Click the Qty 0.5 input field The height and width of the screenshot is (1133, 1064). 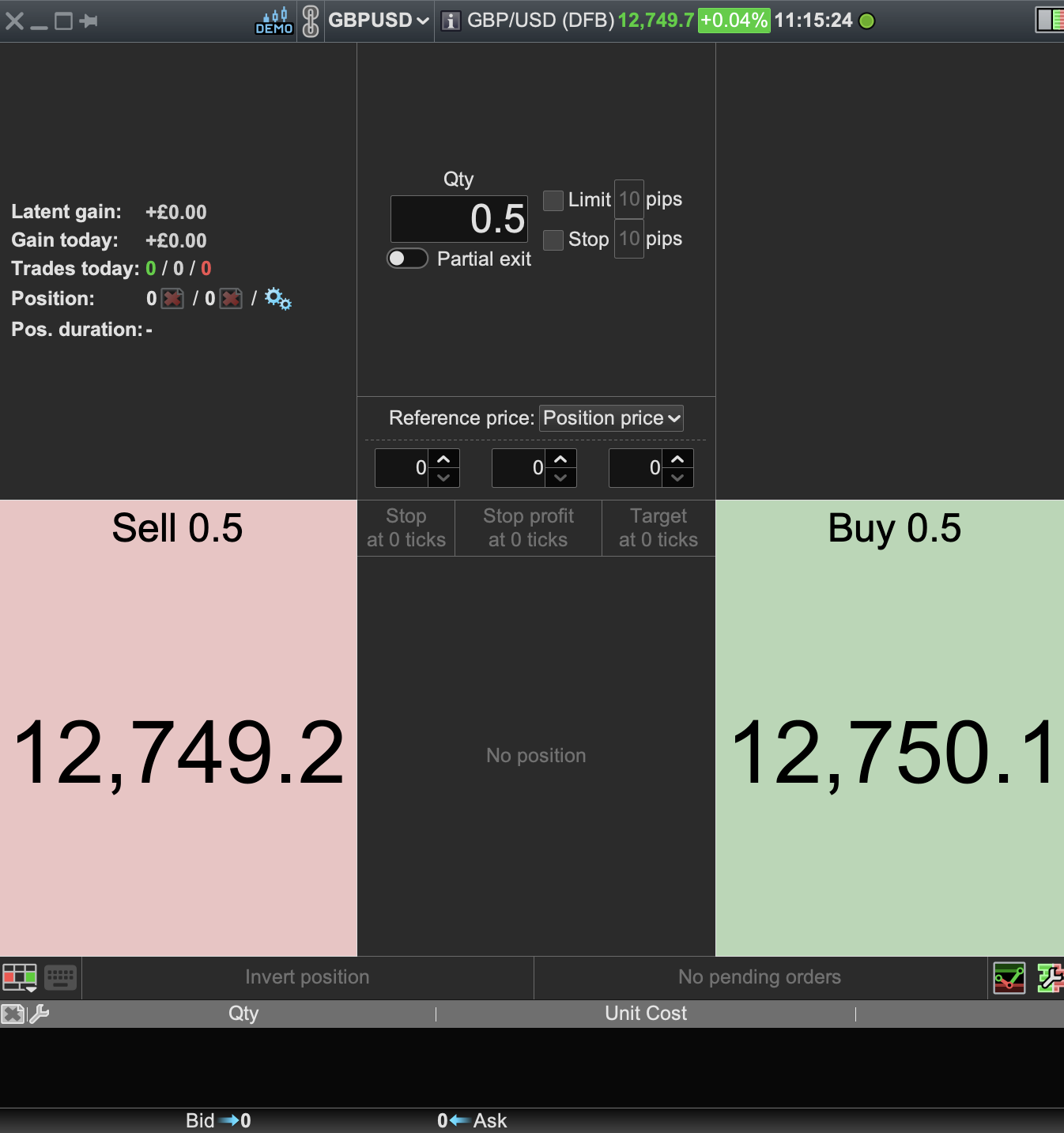point(459,219)
